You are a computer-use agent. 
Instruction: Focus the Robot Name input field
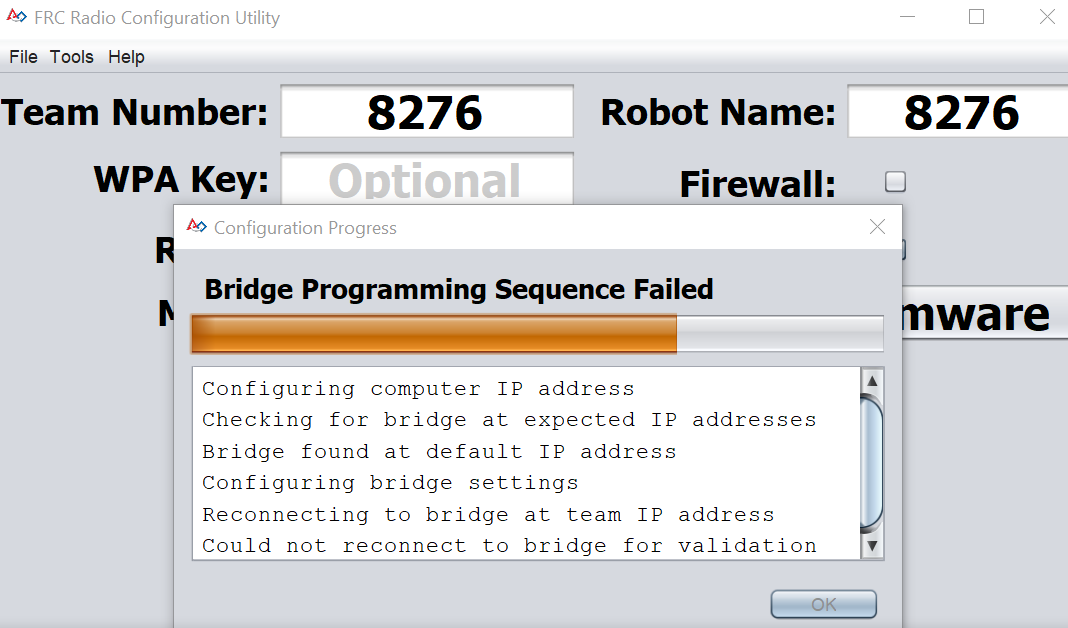(x=958, y=111)
